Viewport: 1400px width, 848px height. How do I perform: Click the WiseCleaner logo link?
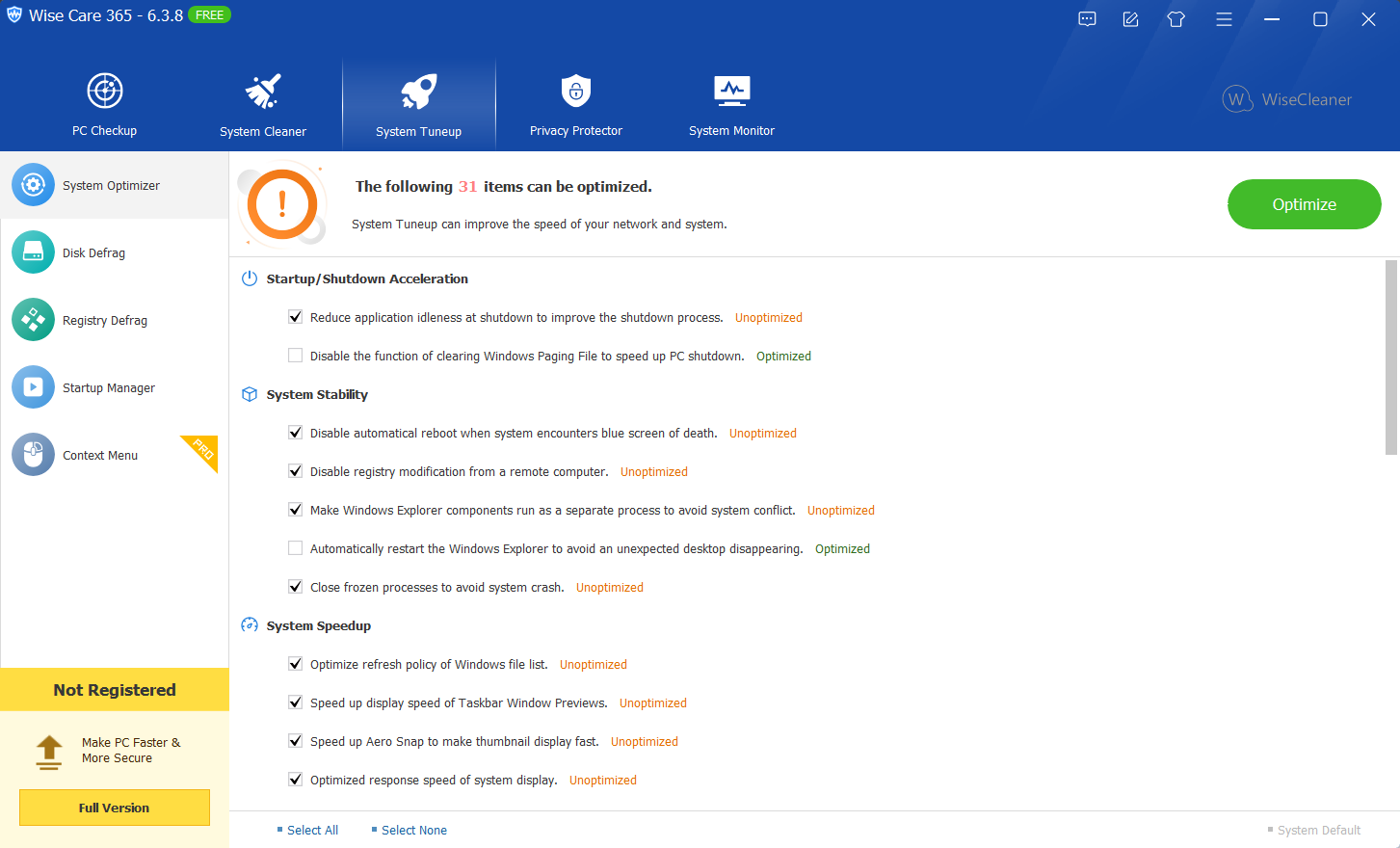pos(1287,99)
